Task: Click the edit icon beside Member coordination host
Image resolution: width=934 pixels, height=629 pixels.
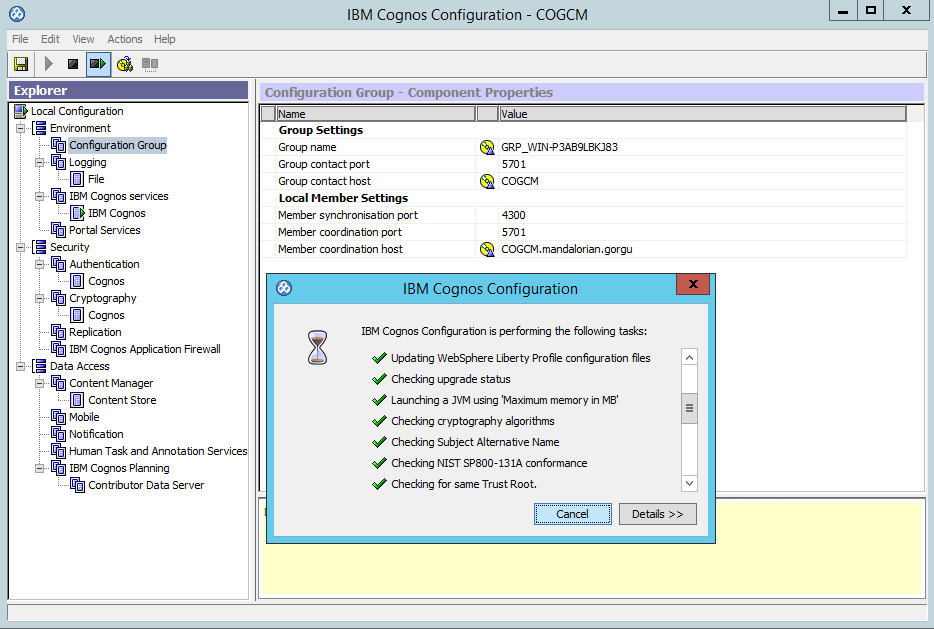Action: coord(487,249)
